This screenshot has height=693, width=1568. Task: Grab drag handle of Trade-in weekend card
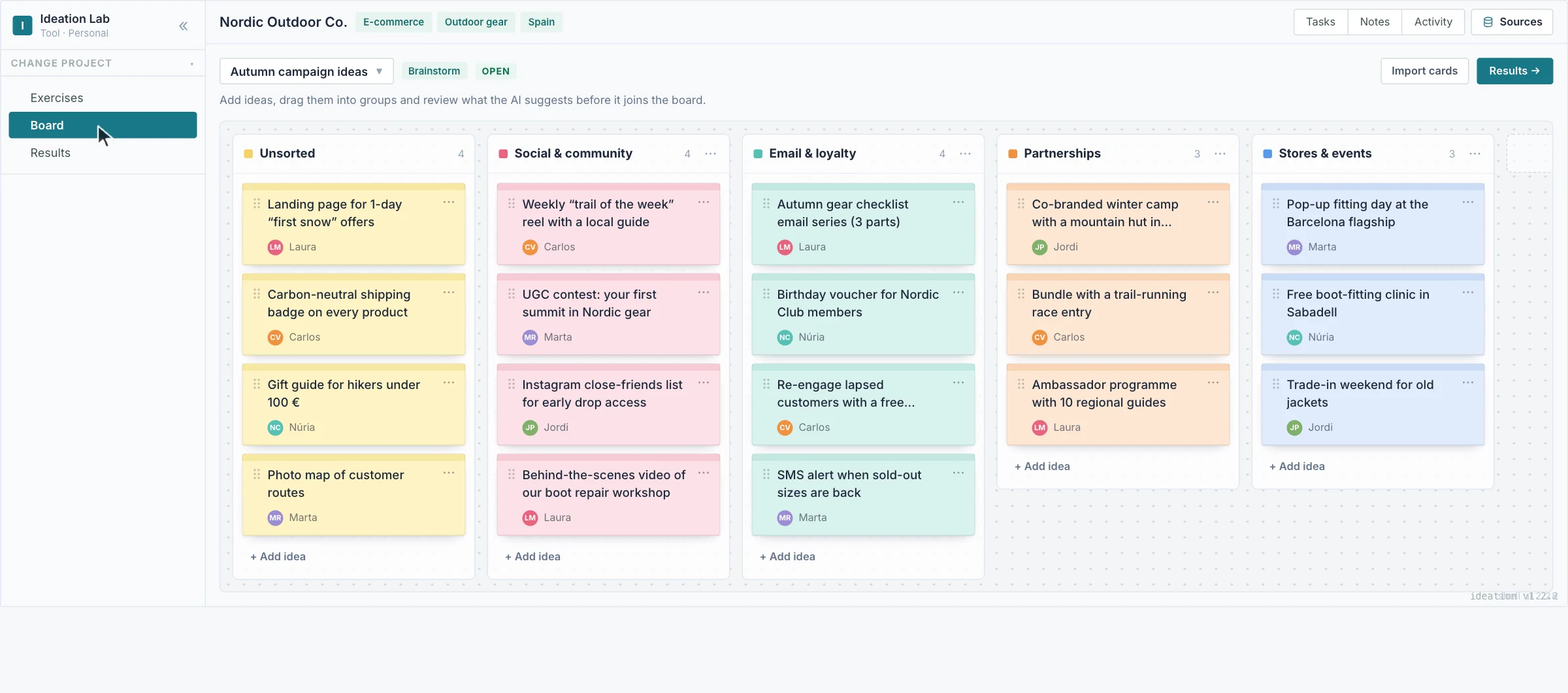point(1276,384)
